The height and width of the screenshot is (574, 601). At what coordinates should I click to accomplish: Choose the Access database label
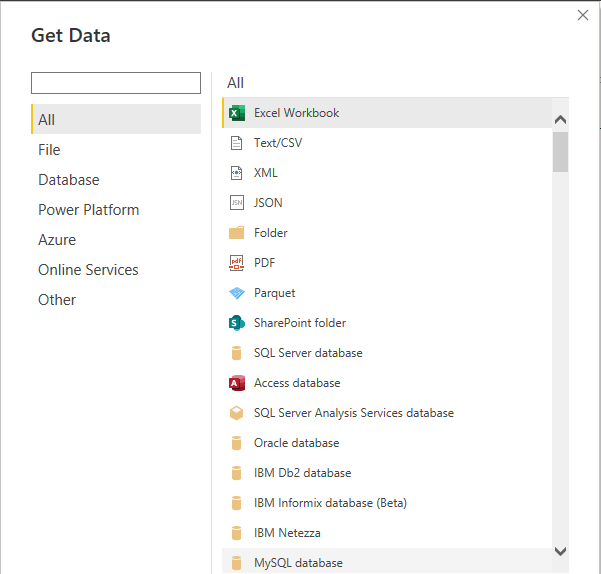pyautogui.click(x=297, y=383)
